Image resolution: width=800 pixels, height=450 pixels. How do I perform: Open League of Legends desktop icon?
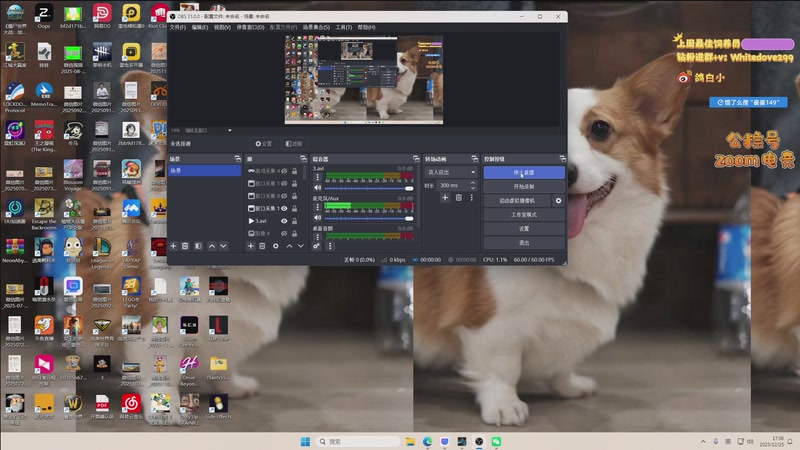point(102,253)
